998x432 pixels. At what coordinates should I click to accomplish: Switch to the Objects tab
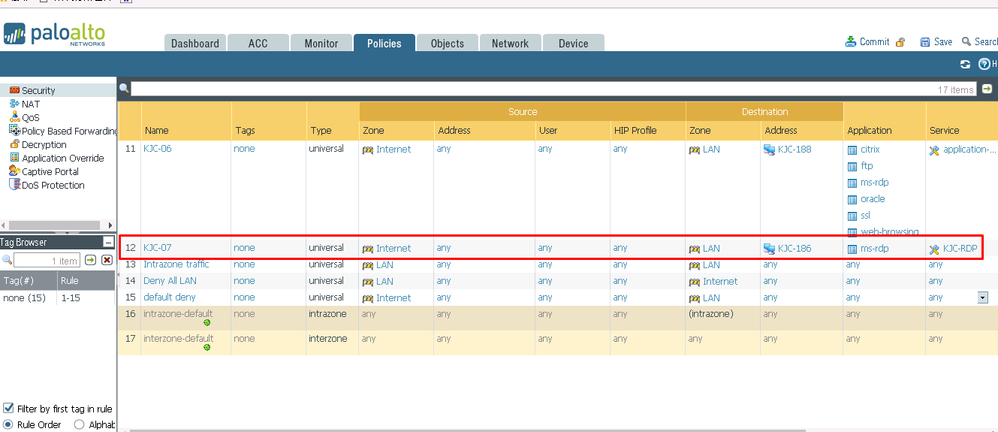coord(447,43)
